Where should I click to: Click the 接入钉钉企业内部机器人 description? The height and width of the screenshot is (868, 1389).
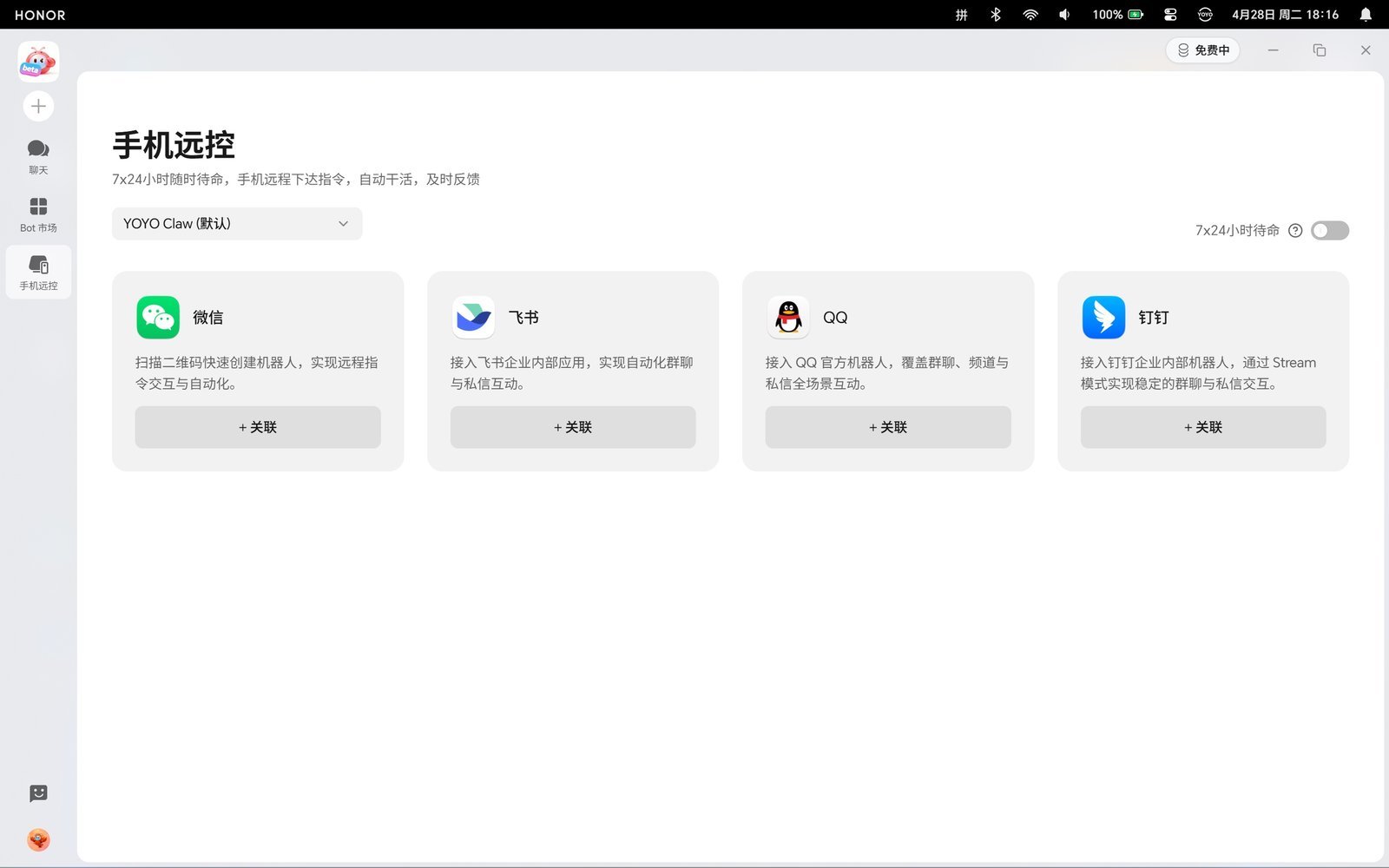(x=1198, y=373)
